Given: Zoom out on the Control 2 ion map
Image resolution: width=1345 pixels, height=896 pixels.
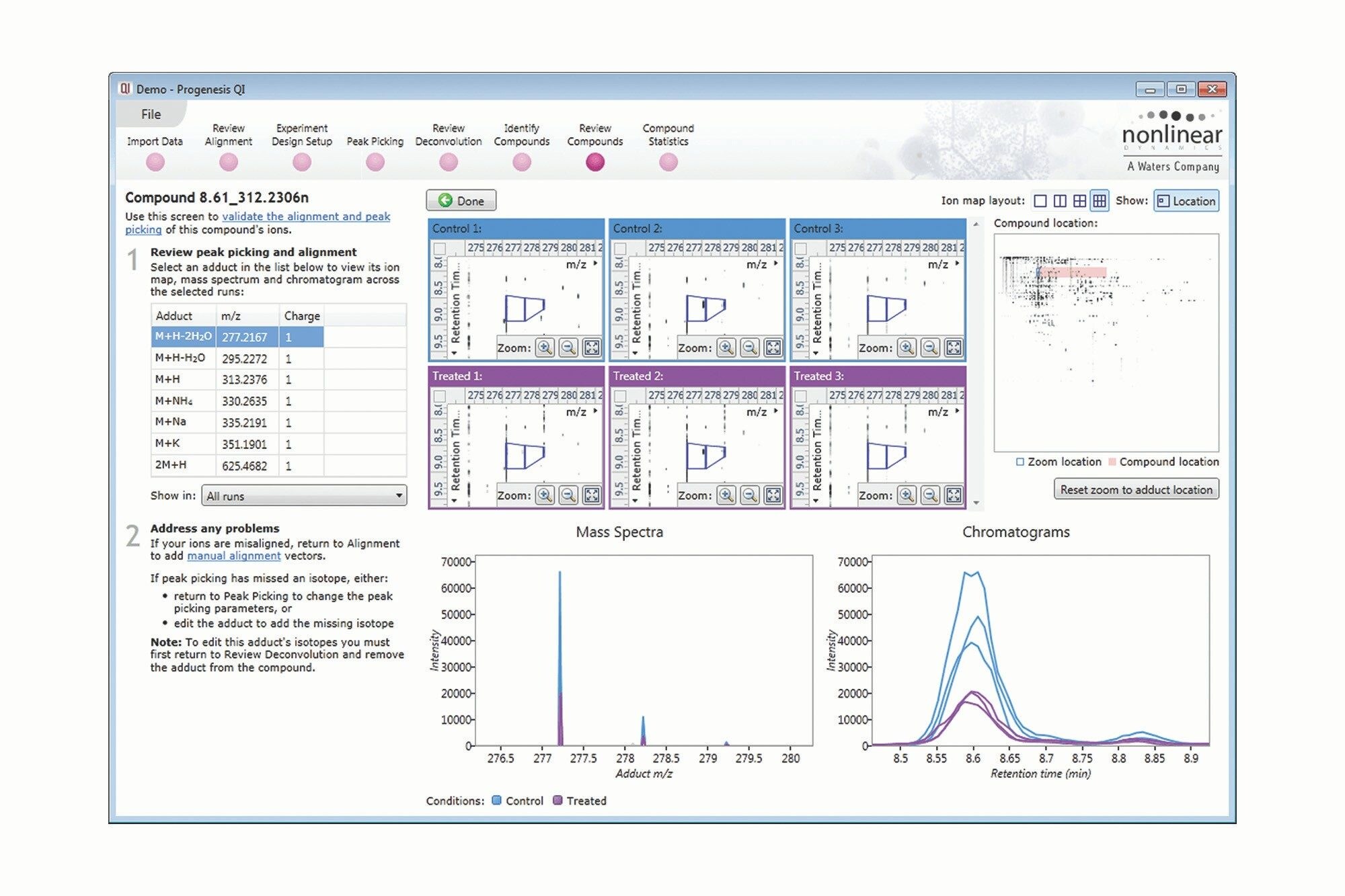Looking at the screenshot, I should (x=749, y=348).
